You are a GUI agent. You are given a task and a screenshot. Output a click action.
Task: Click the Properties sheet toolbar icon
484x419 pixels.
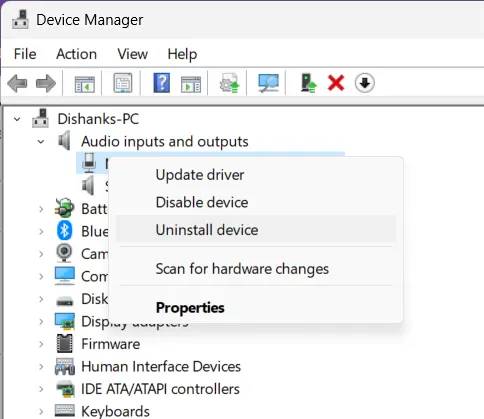coord(123,83)
